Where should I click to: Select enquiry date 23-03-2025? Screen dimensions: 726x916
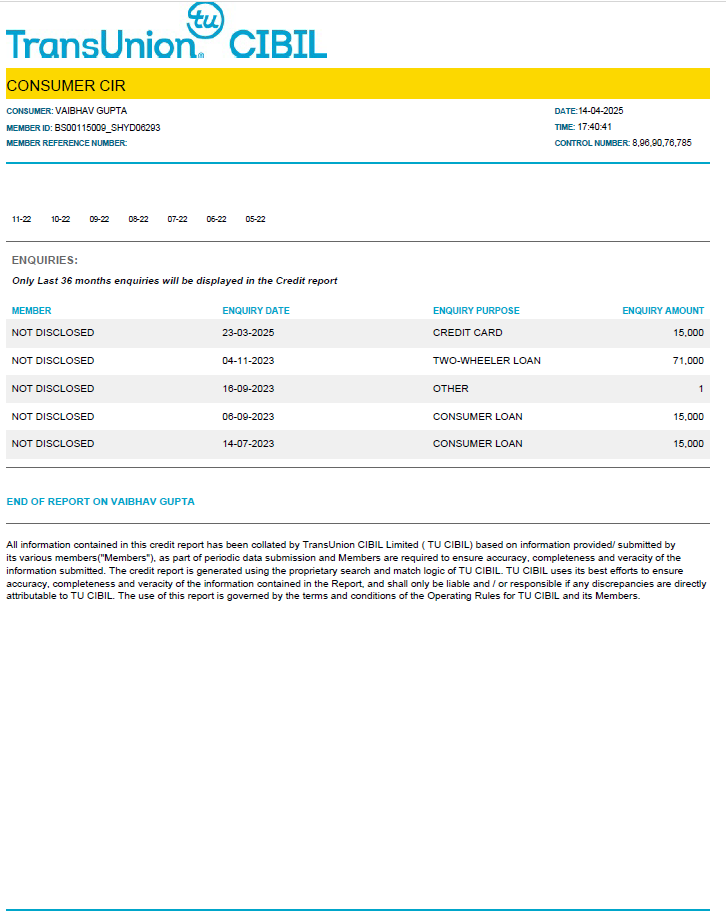point(248,332)
